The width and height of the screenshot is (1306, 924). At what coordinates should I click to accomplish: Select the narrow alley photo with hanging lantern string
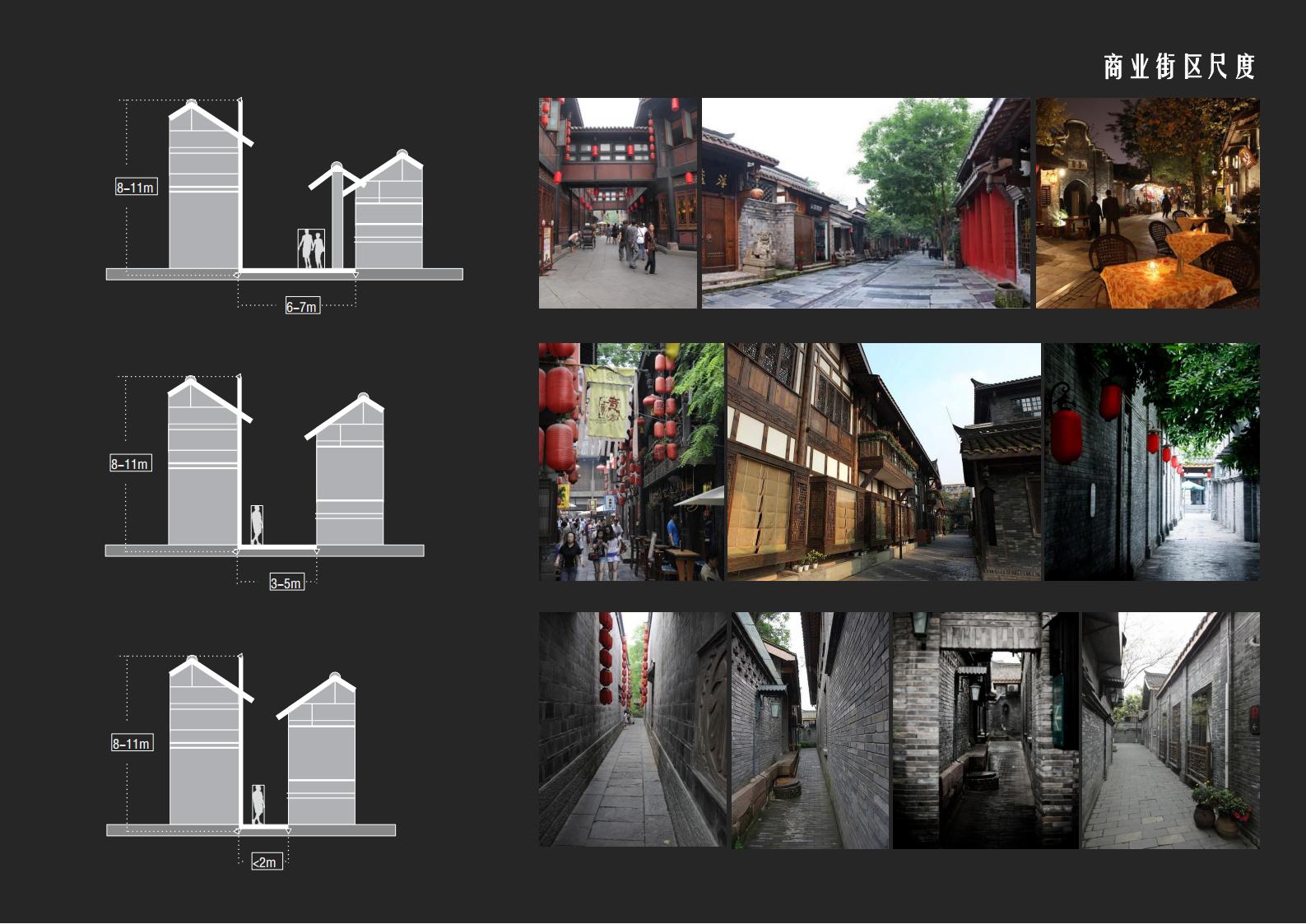click(632, 729)
